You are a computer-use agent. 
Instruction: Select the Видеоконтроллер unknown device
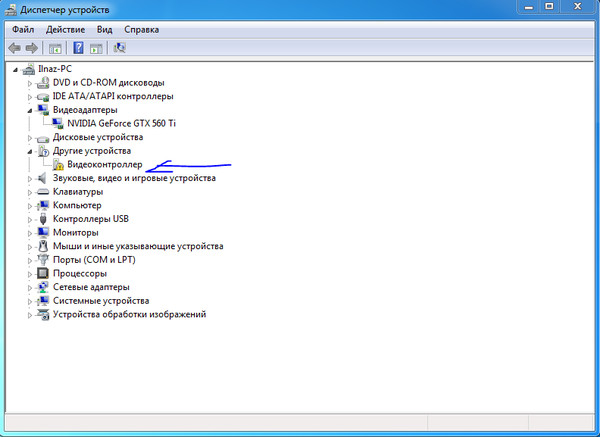click(105, 165)
